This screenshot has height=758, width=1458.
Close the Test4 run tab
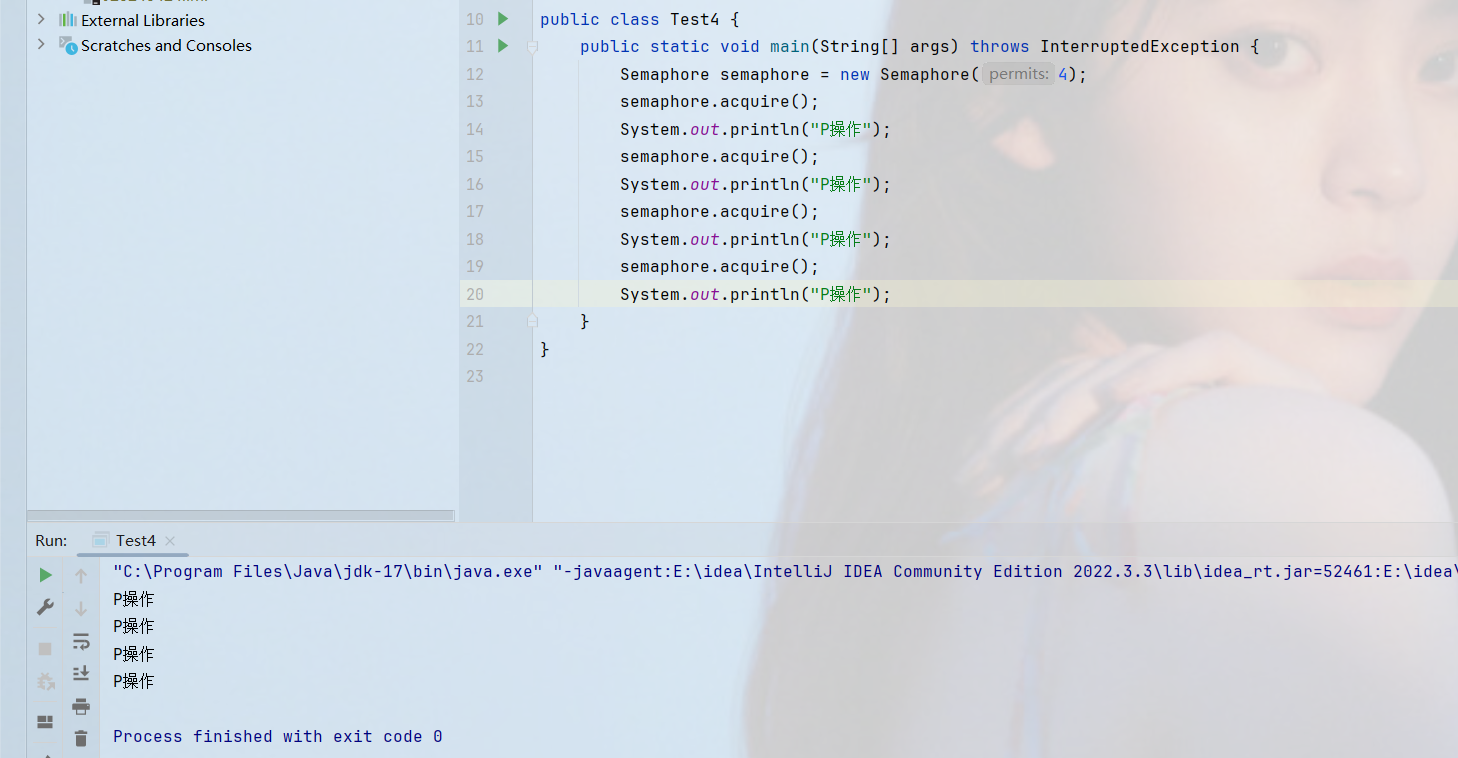170,541
